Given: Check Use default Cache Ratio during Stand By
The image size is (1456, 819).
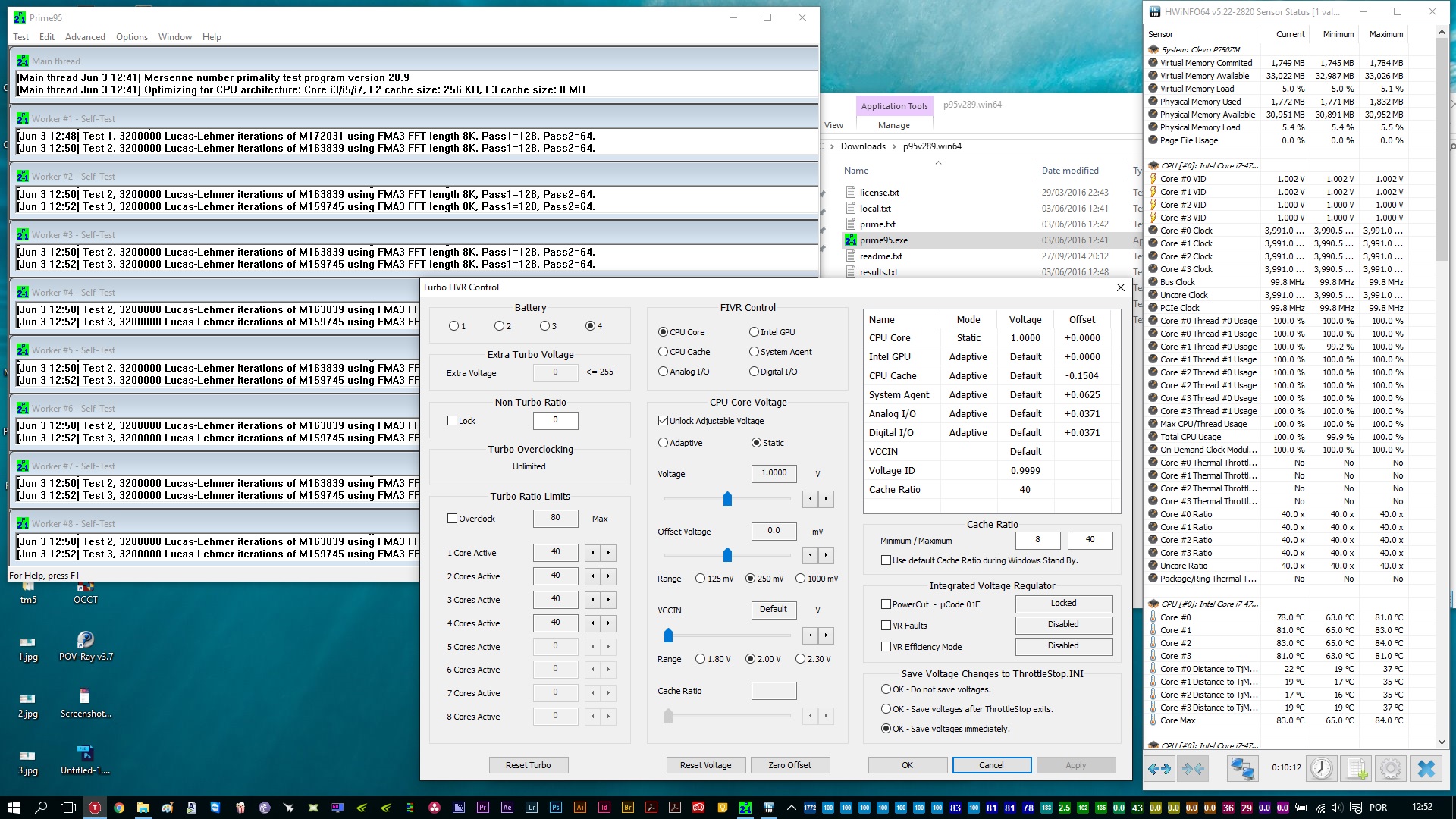Looking at the screenshot, I should (886, 560).
